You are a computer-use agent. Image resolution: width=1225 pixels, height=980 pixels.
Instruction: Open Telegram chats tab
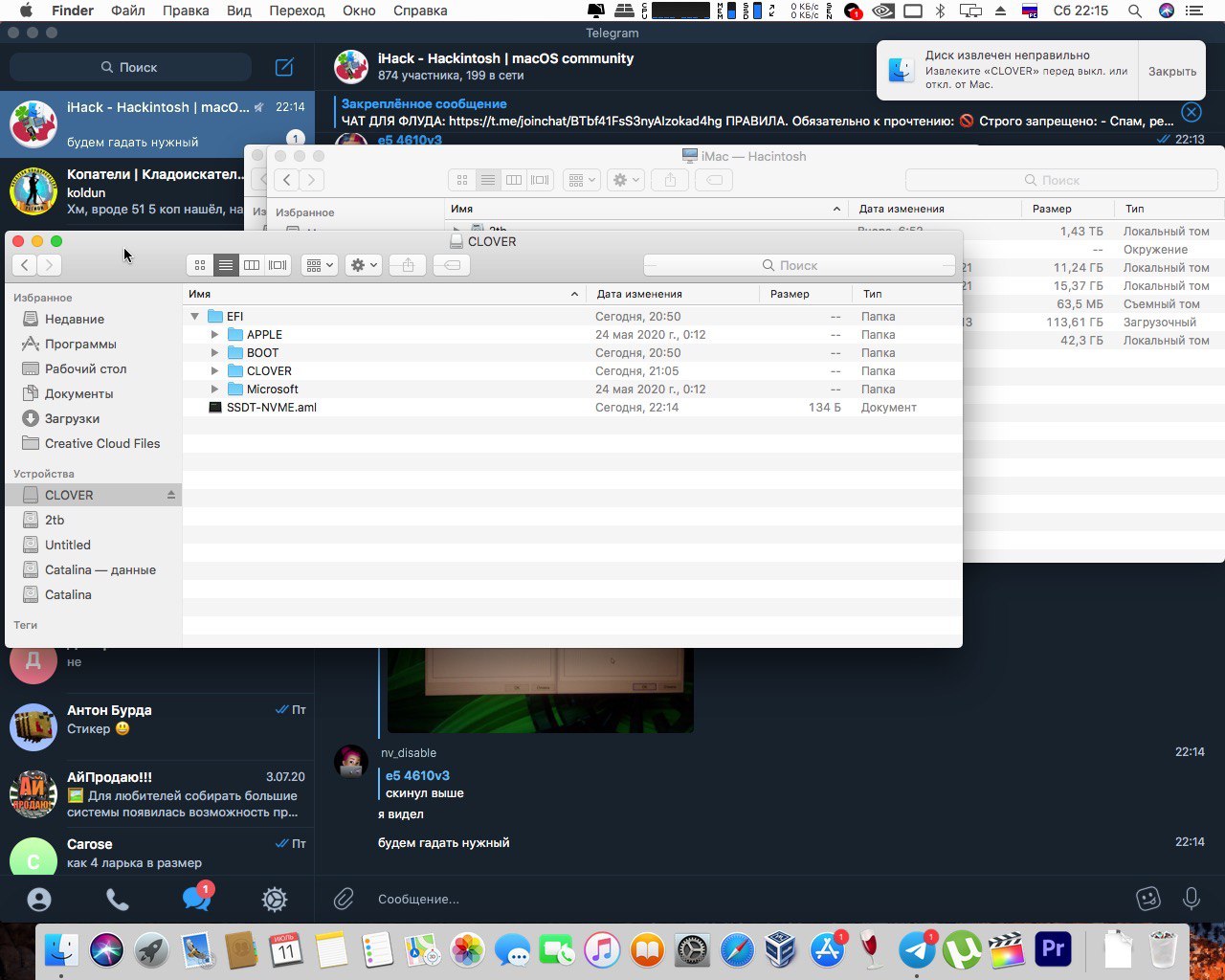pos(196,899)
